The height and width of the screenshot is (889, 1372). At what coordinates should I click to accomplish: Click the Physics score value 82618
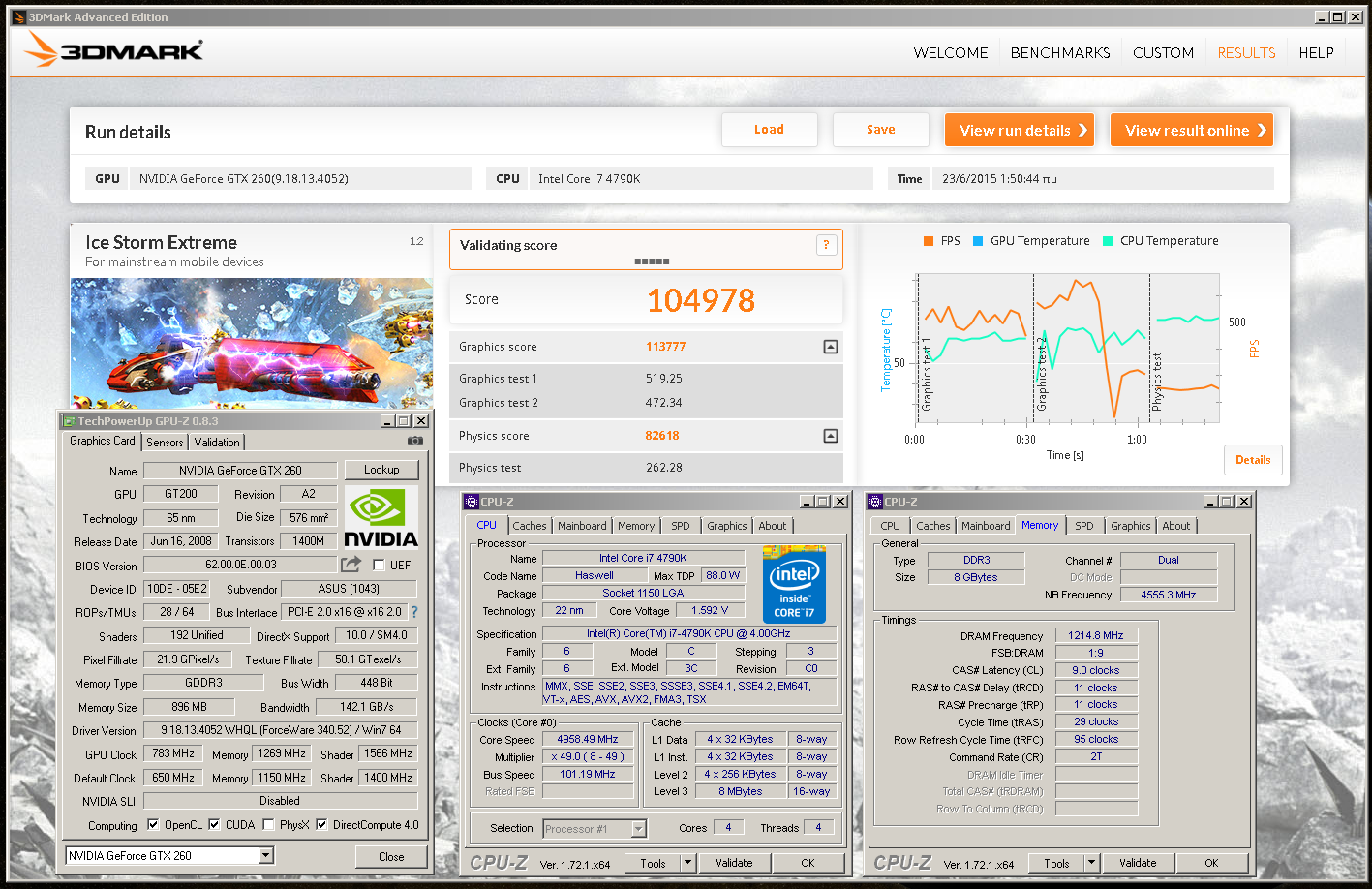pyautogui.click(x=662, y=436)
